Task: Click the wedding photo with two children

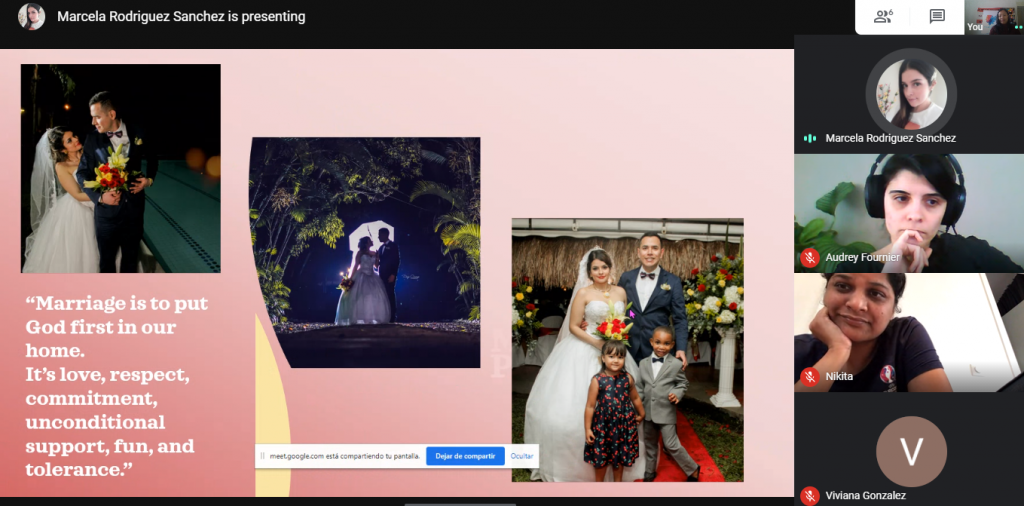Action: [x=628, y=350]
